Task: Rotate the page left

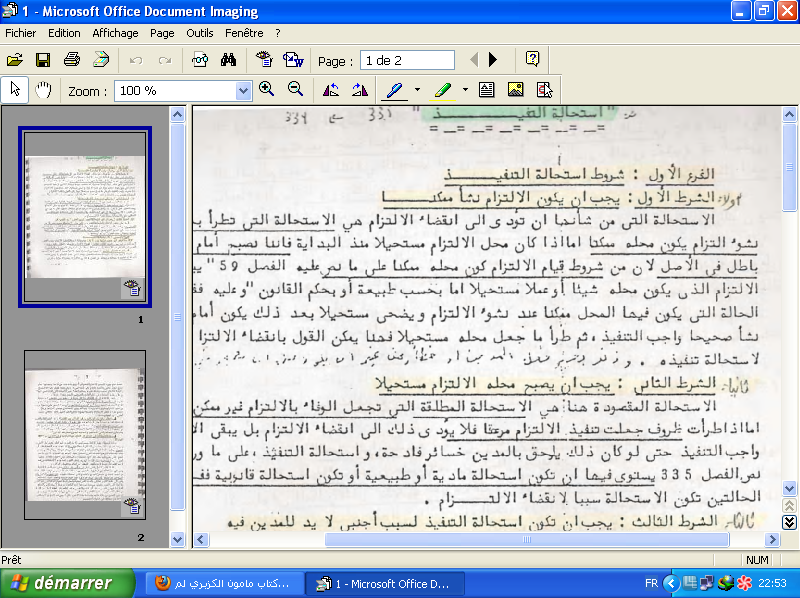Action: 331,90
